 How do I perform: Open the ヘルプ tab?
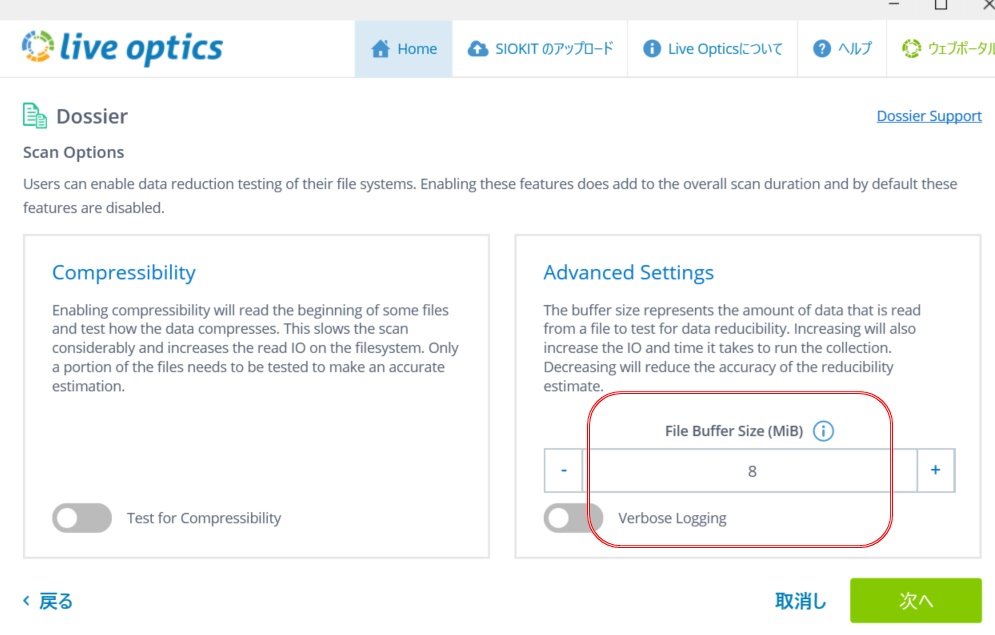pyautogui.click(x=842, y=49)
